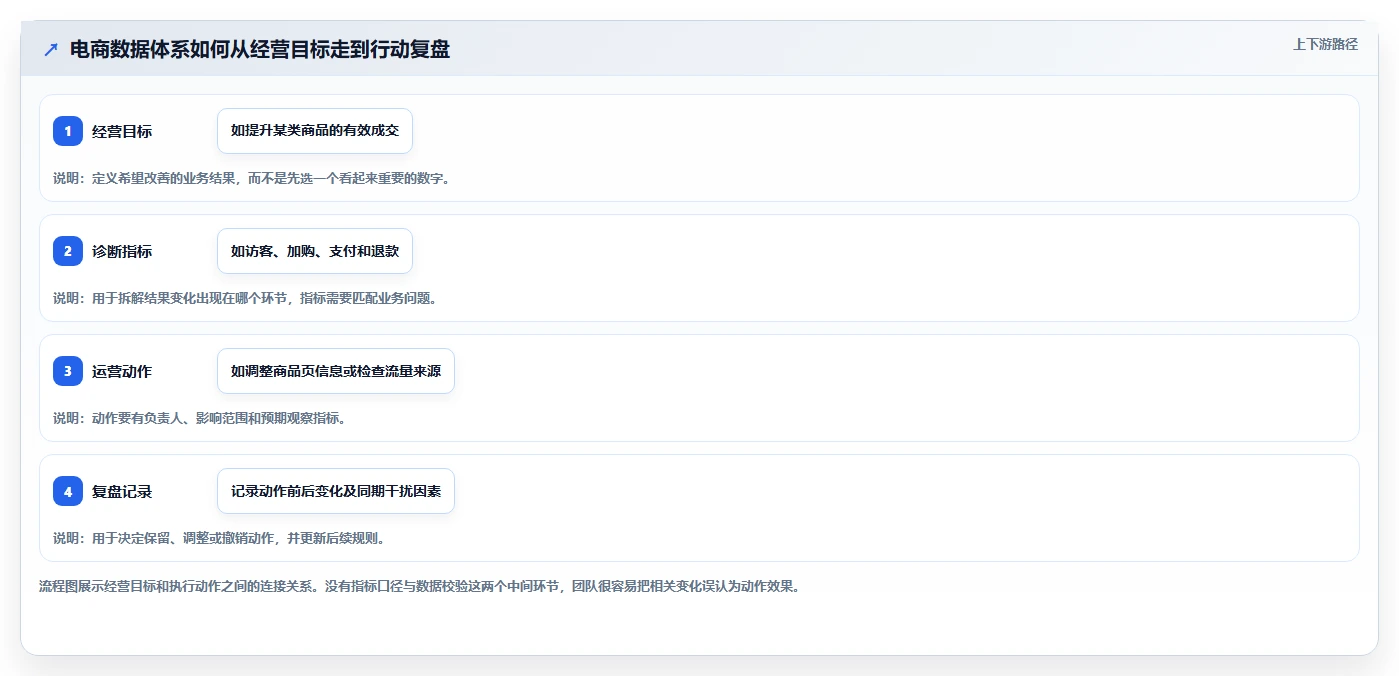Click step number badge 4
The height and width of the screenshot is (676, 1399).
coord(68,491)
